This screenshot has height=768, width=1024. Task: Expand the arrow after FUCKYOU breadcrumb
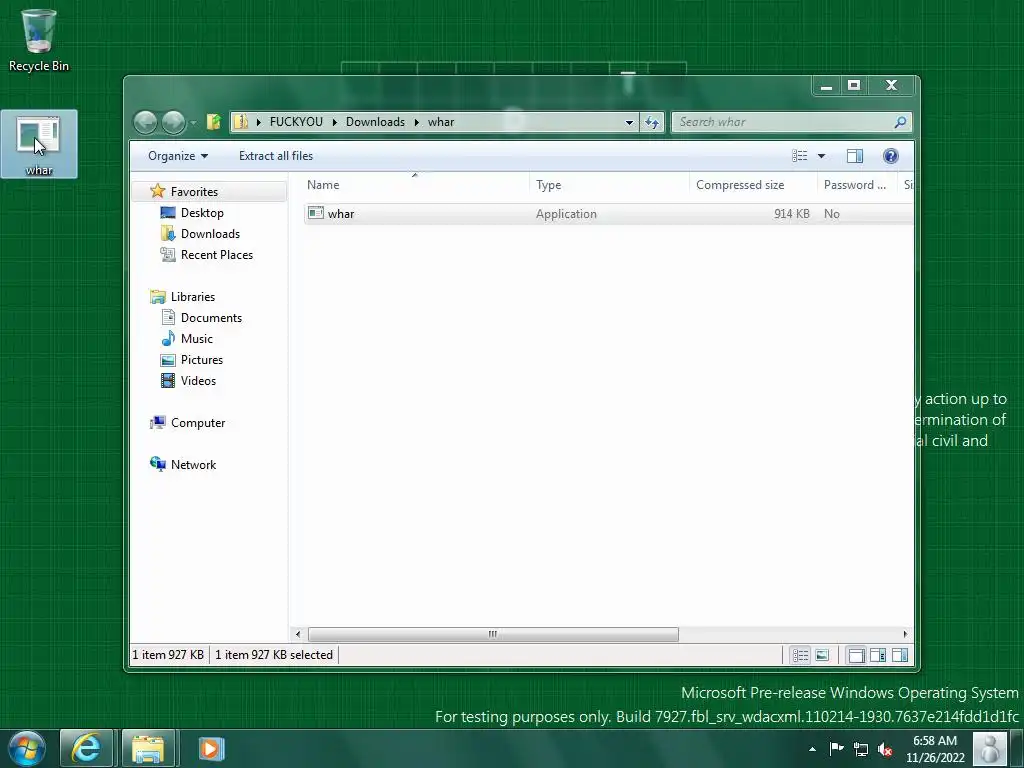pos(334,122)
